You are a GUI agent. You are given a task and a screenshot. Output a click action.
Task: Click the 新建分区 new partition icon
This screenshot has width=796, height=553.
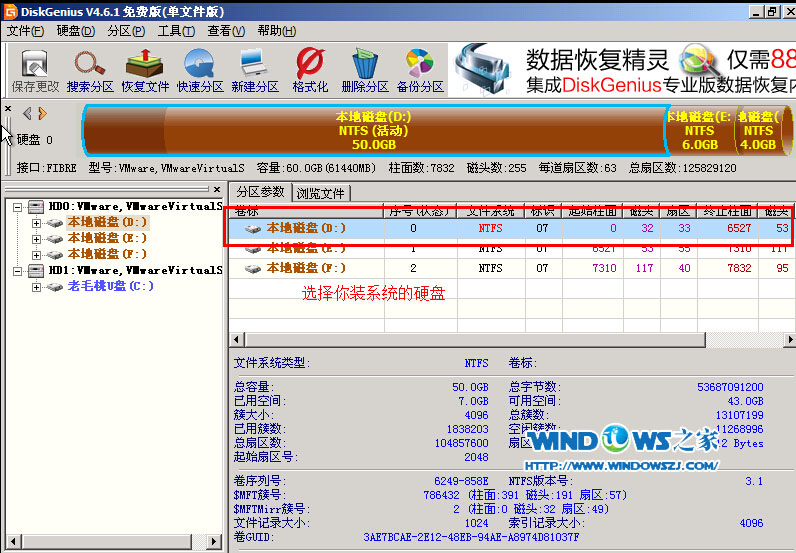tap(254, 70)
